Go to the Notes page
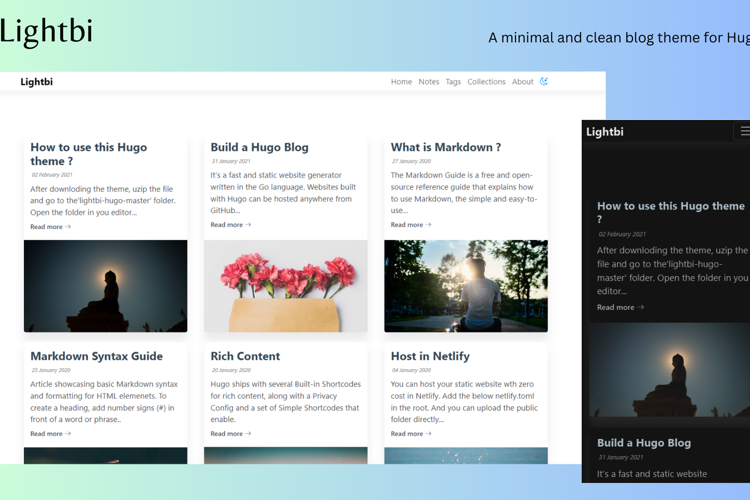This screenshot has height=500, width=750. click(429, 82)
